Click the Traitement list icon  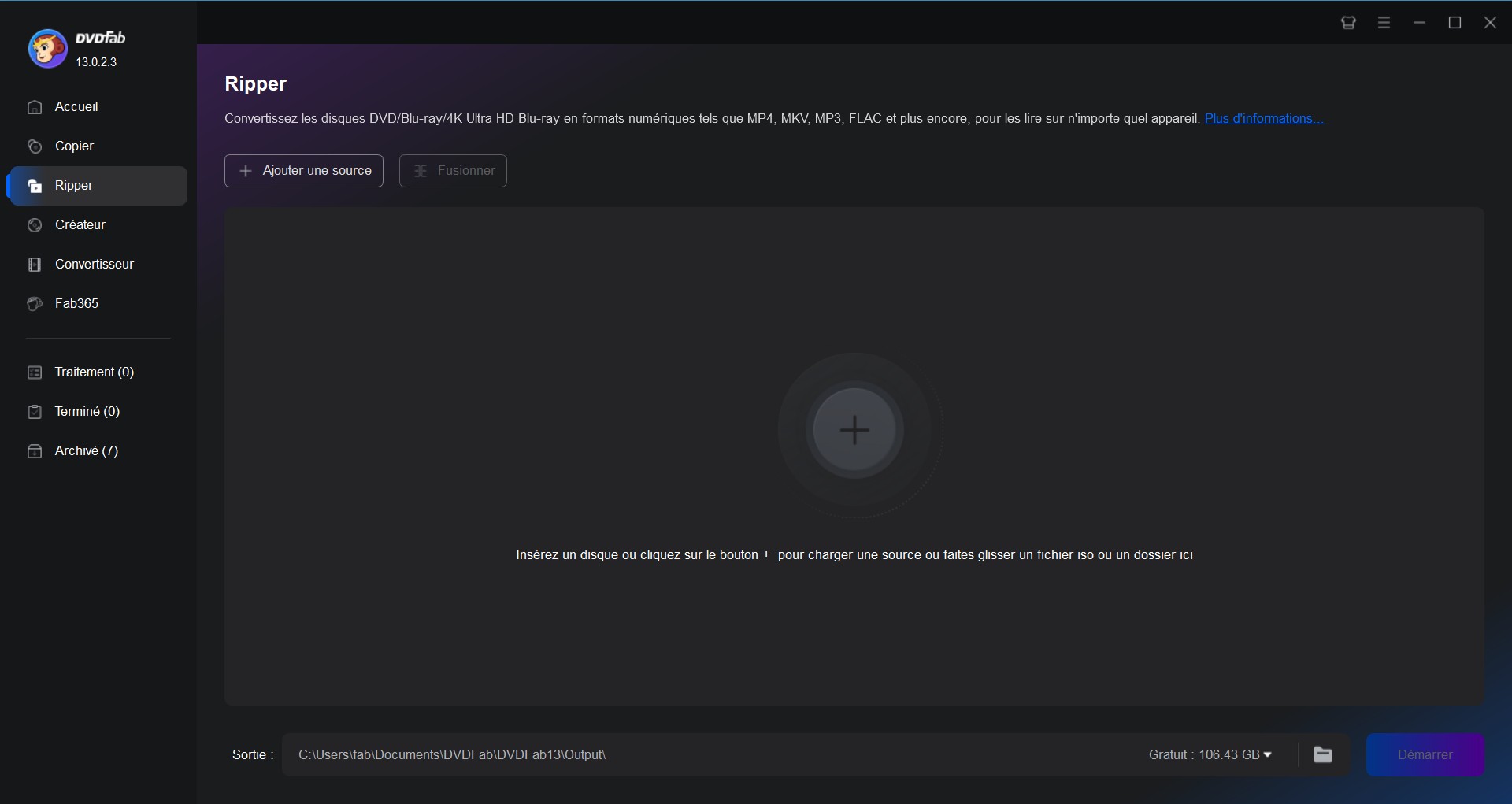pos(35,372)
